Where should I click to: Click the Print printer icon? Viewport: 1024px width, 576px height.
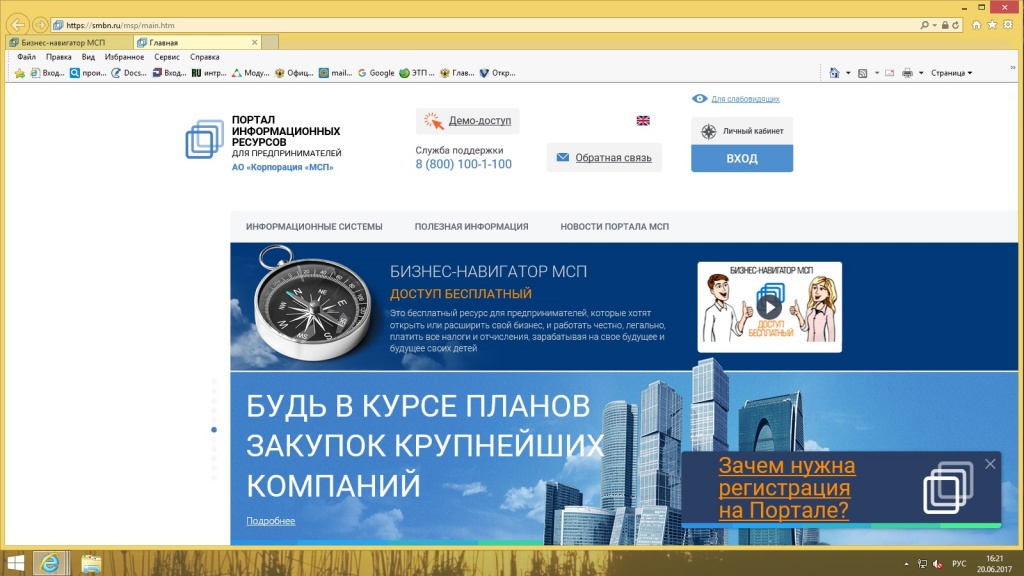coord(907,73)
